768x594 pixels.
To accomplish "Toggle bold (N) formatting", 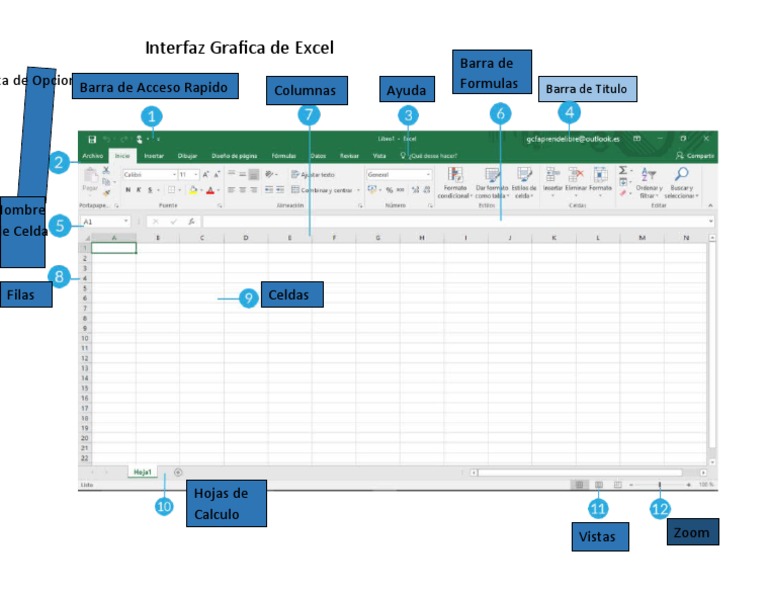I will tap(127, 189).
